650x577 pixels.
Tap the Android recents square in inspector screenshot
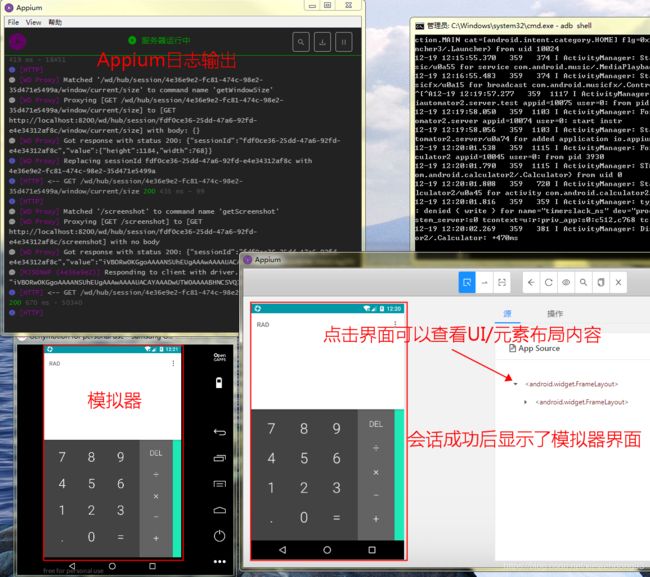[x=372, y=550]
